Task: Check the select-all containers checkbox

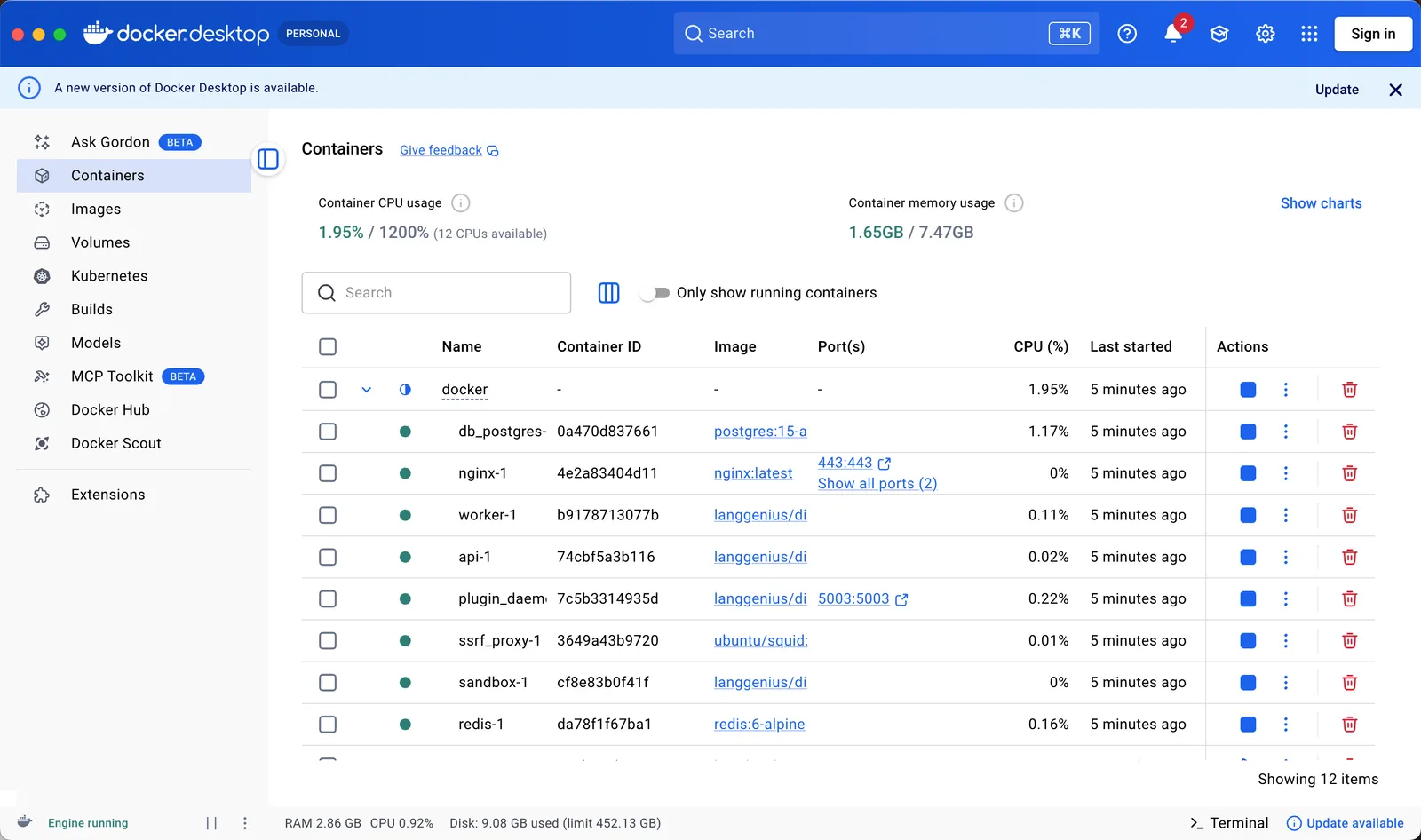Action: pyautogui.click(x=328, y=347)
